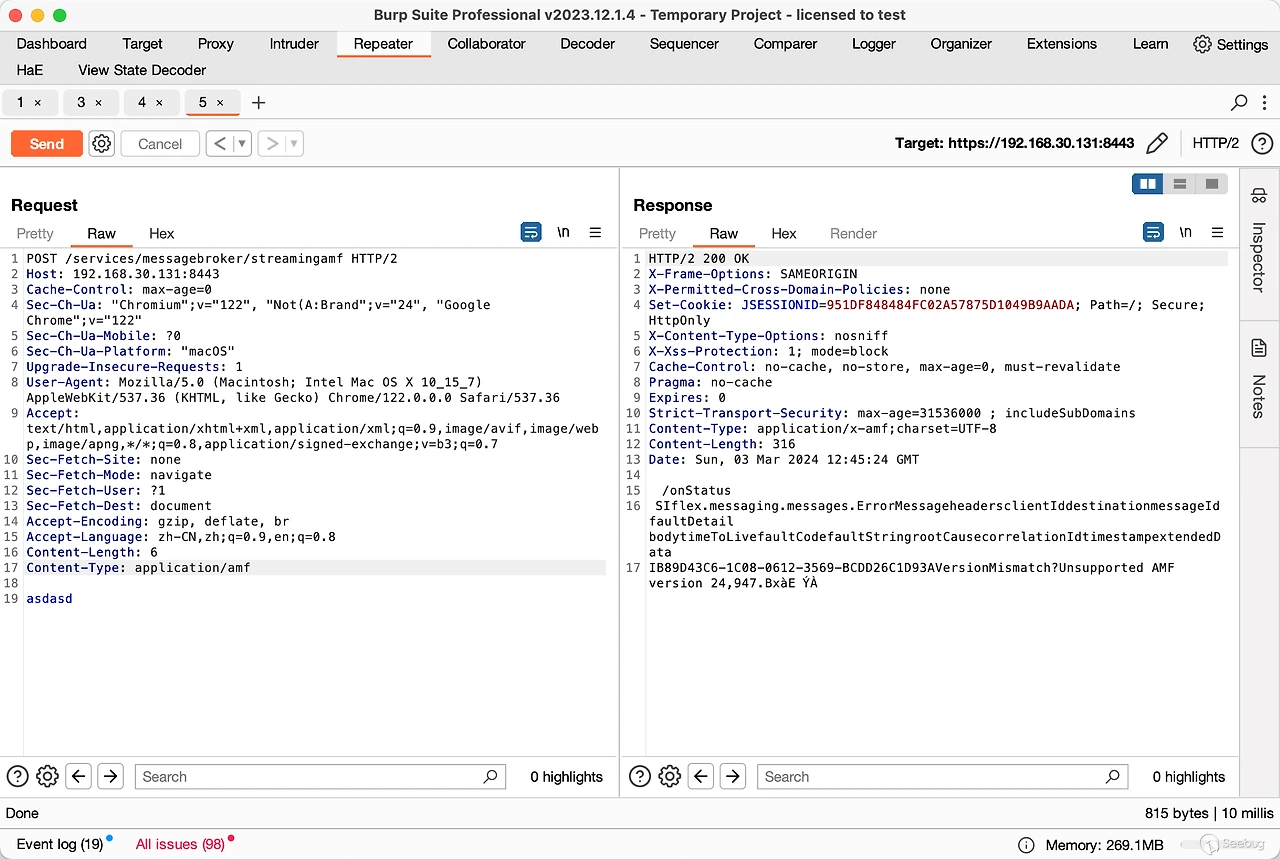Focus the response search field
1280x859 pixels.
(942, 776)
